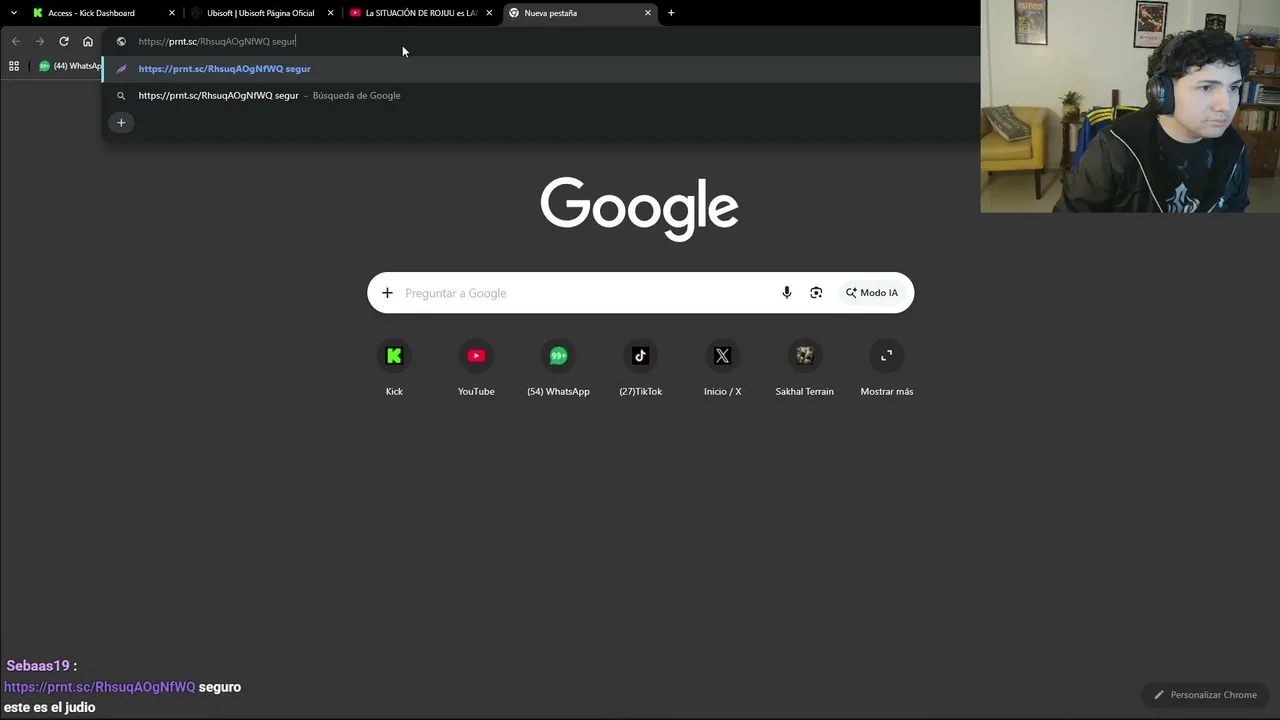The height and width of the screenshot is (720, 1280).
Task: Focus the Preguntar a Google search field
Action: tap(585, 293)
